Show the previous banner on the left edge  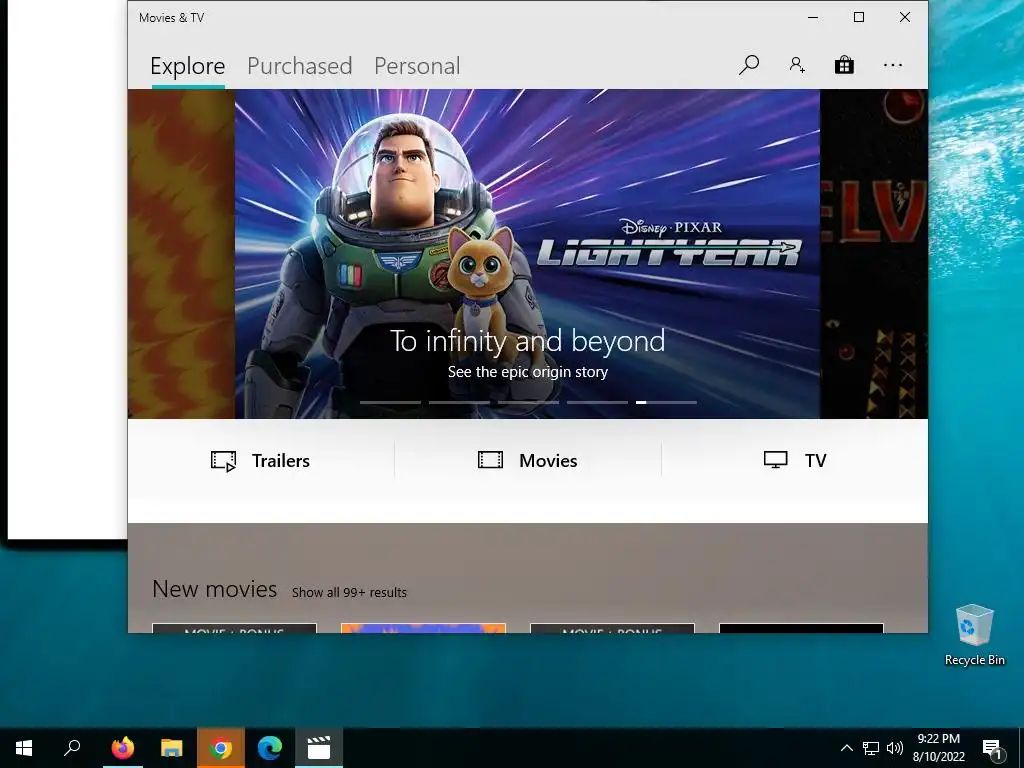(x=181, y=253)
